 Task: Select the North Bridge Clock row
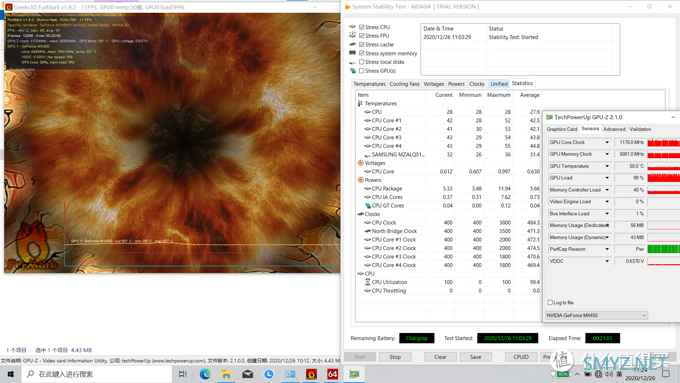pos(449,231)
